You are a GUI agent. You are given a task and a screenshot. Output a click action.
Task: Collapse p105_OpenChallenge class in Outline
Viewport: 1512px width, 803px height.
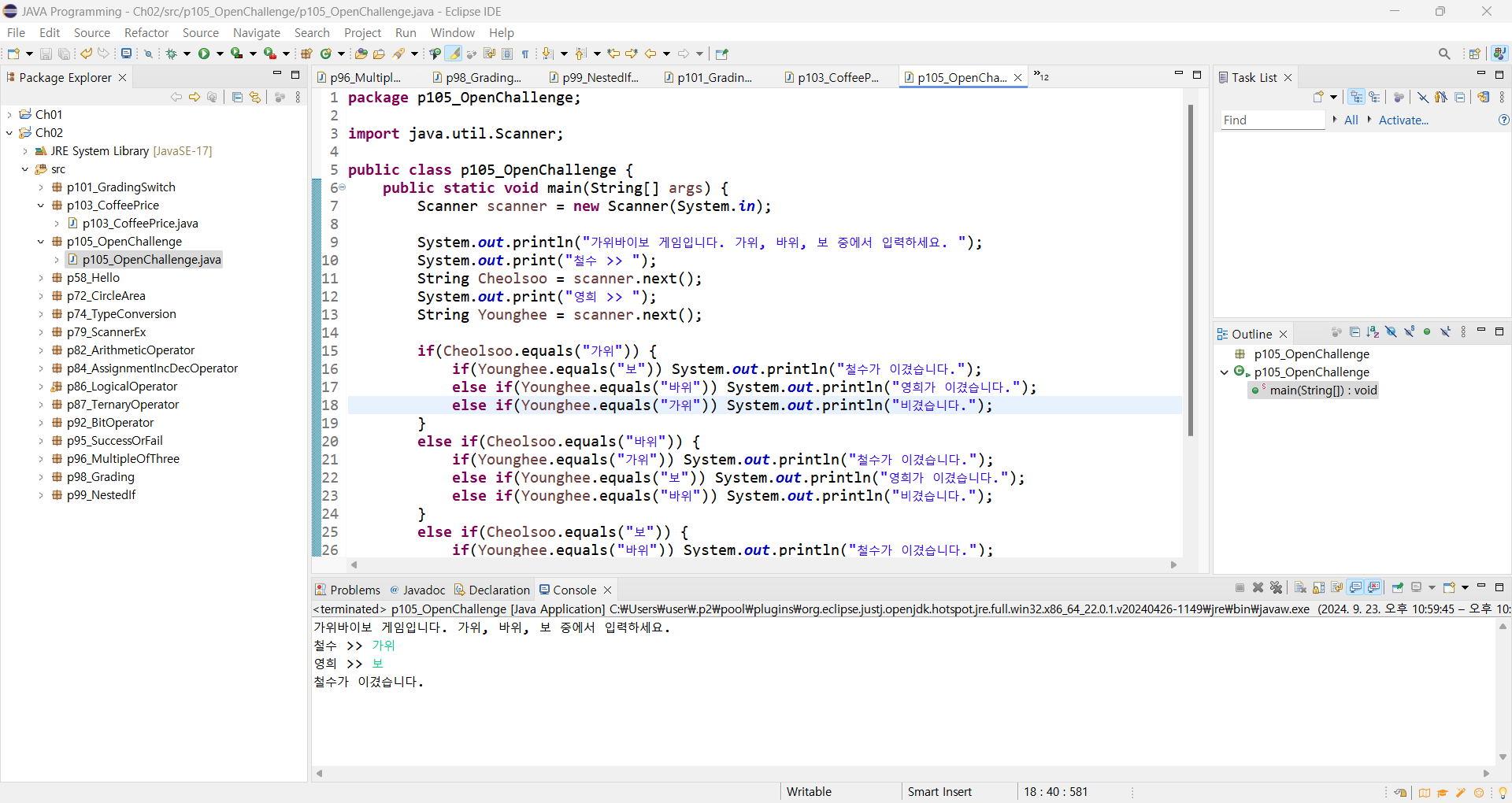[1225, 372]
